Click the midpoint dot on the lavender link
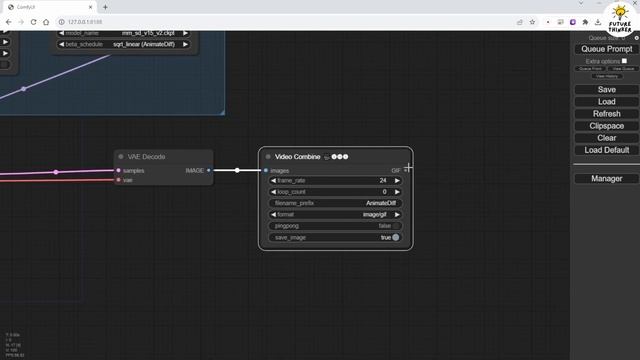Viewport: 640px width, 360px height. (x=24, y=89)
